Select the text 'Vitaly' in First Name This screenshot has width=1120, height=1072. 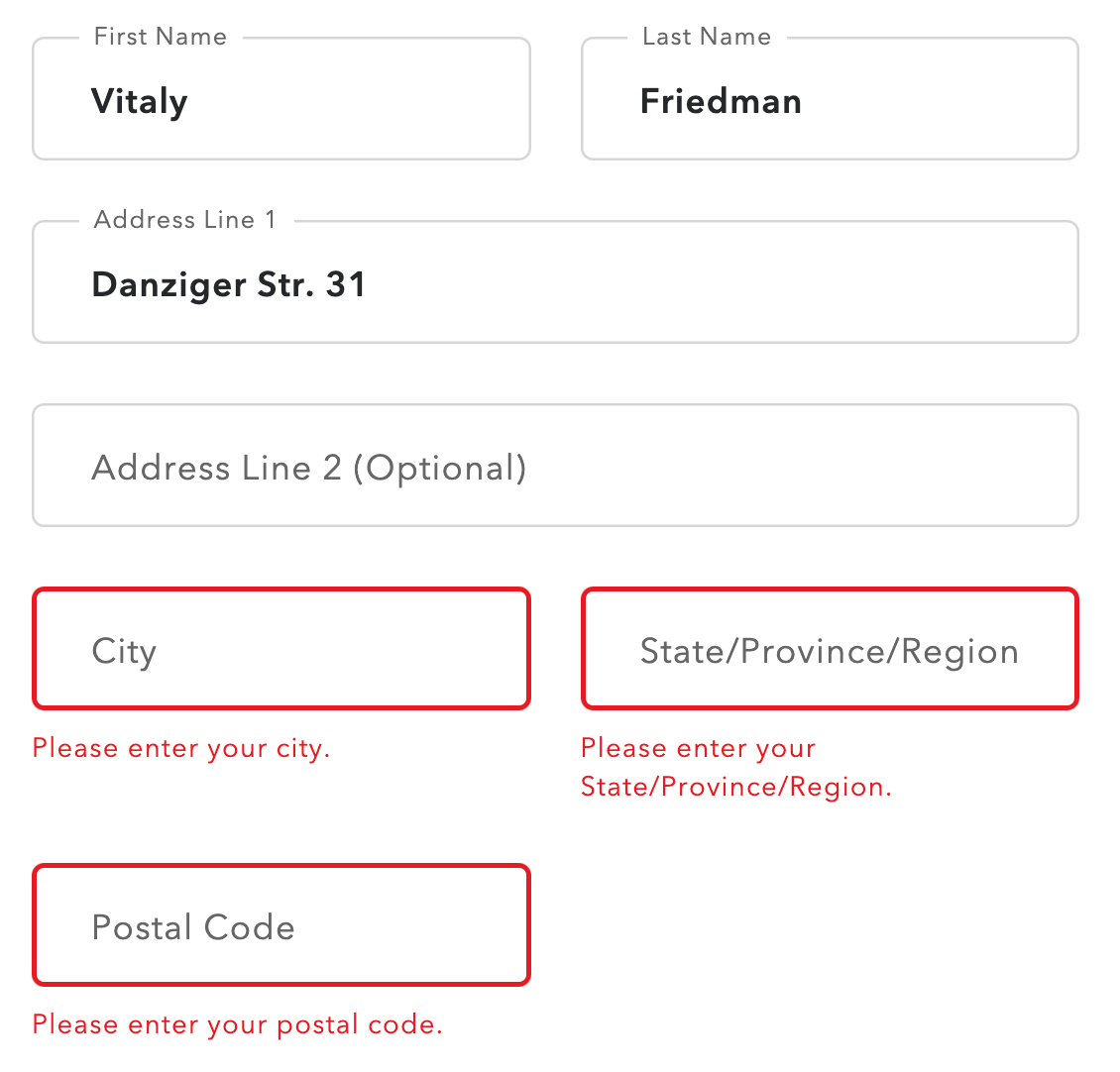coord(140,100)
